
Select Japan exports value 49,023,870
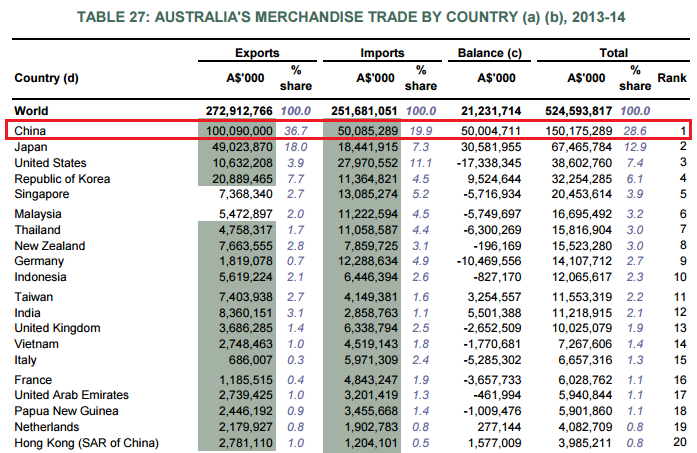[x=242, y=147]
